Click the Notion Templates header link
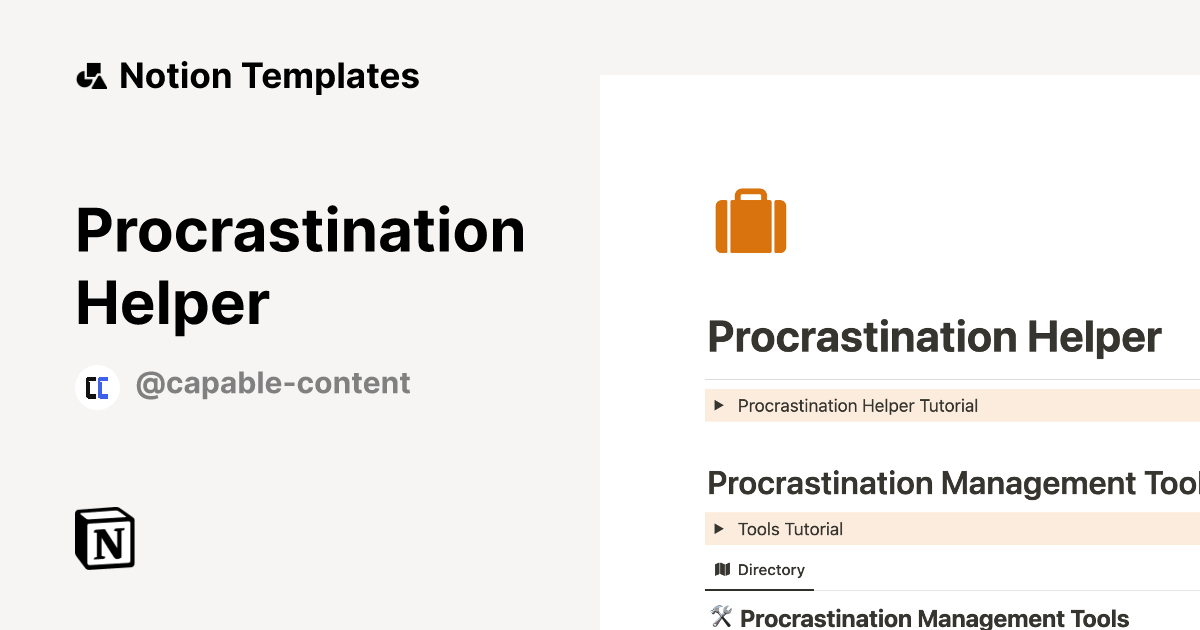1200x630 pixels. [x=269, y=75]
